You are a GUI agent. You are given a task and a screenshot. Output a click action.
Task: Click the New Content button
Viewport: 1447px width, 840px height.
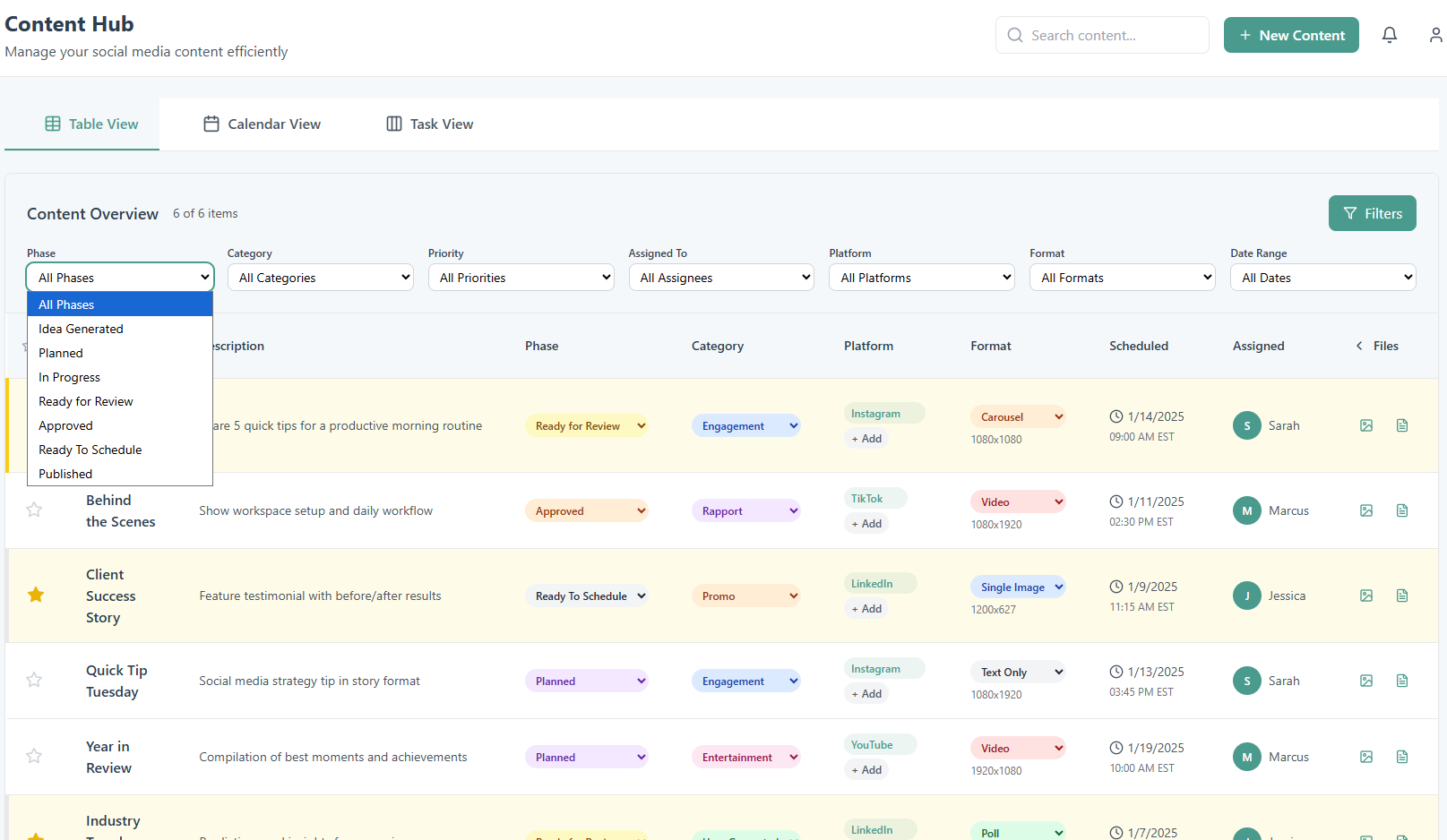click(x=1291, y=35)
